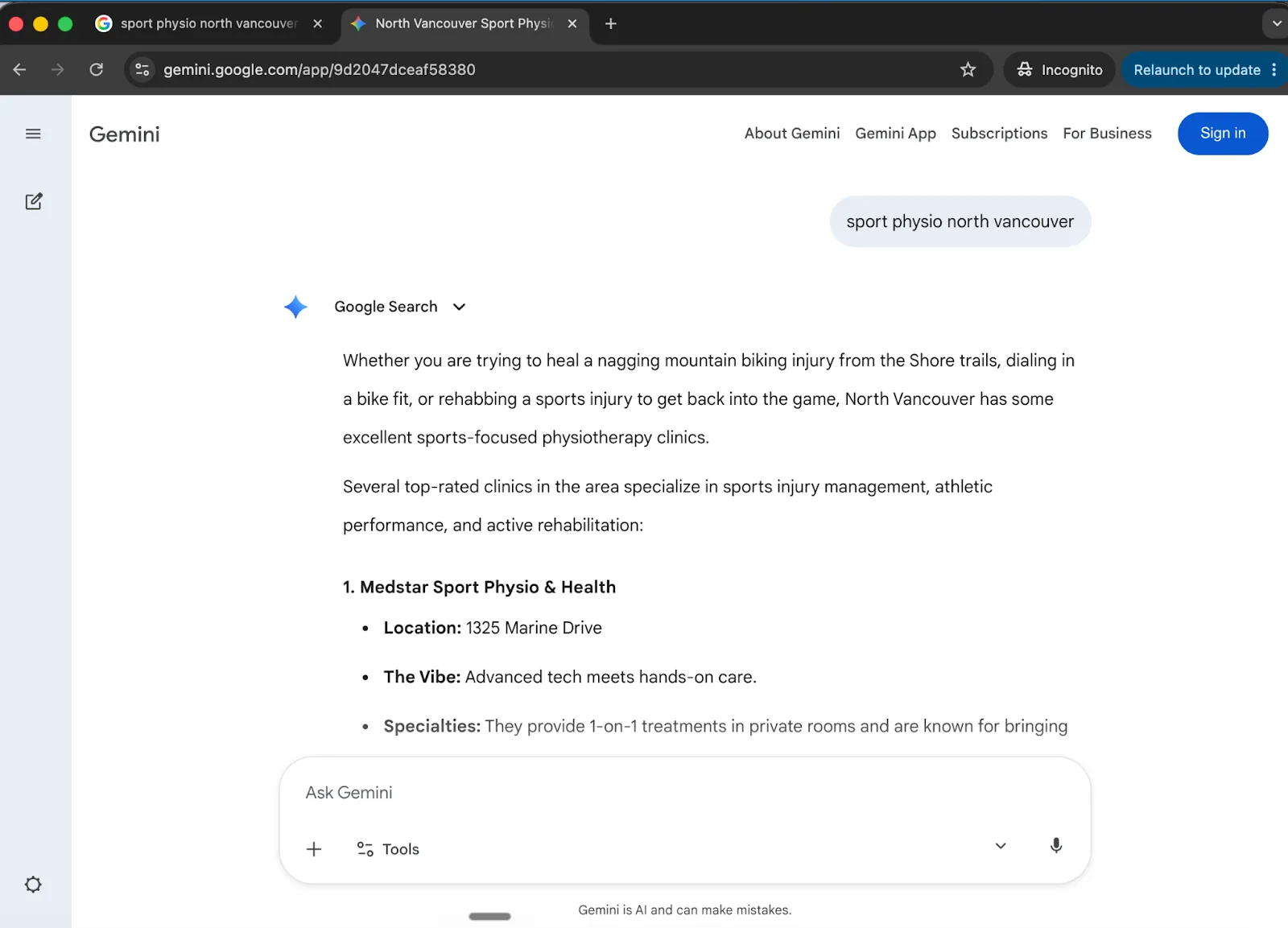Click the paragraph starting 'Several top-rated clinics'

[667, 506]
